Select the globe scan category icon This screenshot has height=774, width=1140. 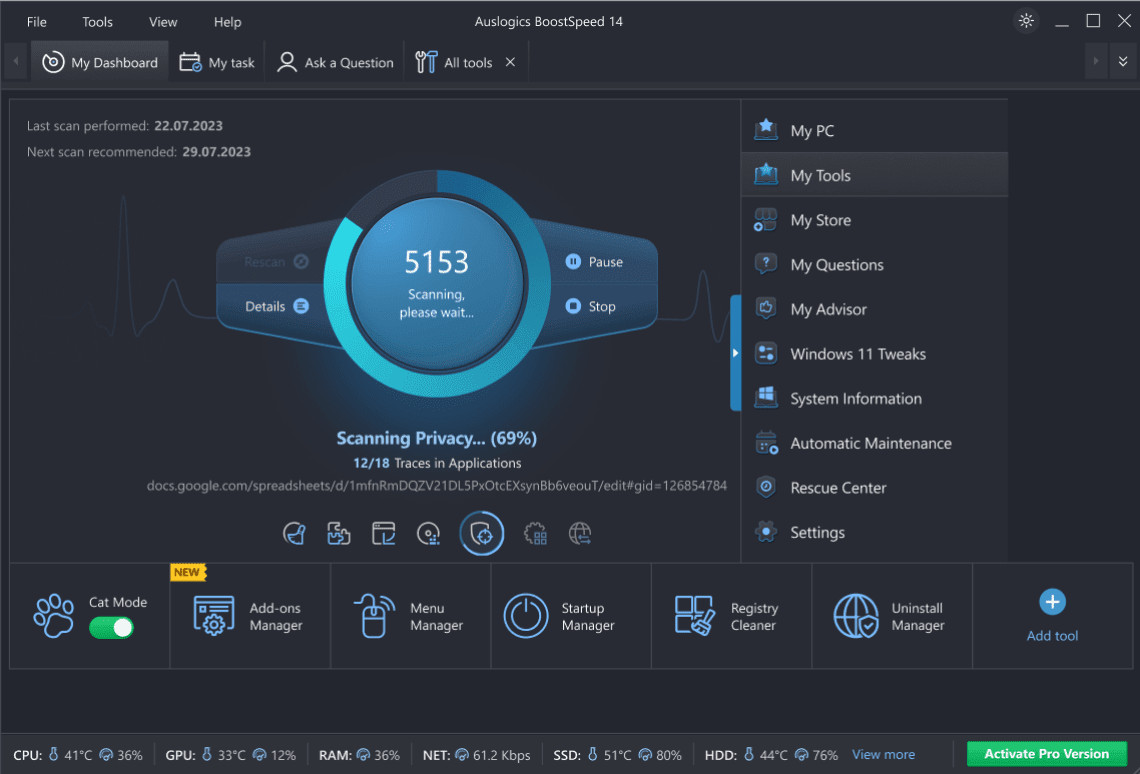coord(579,533)
